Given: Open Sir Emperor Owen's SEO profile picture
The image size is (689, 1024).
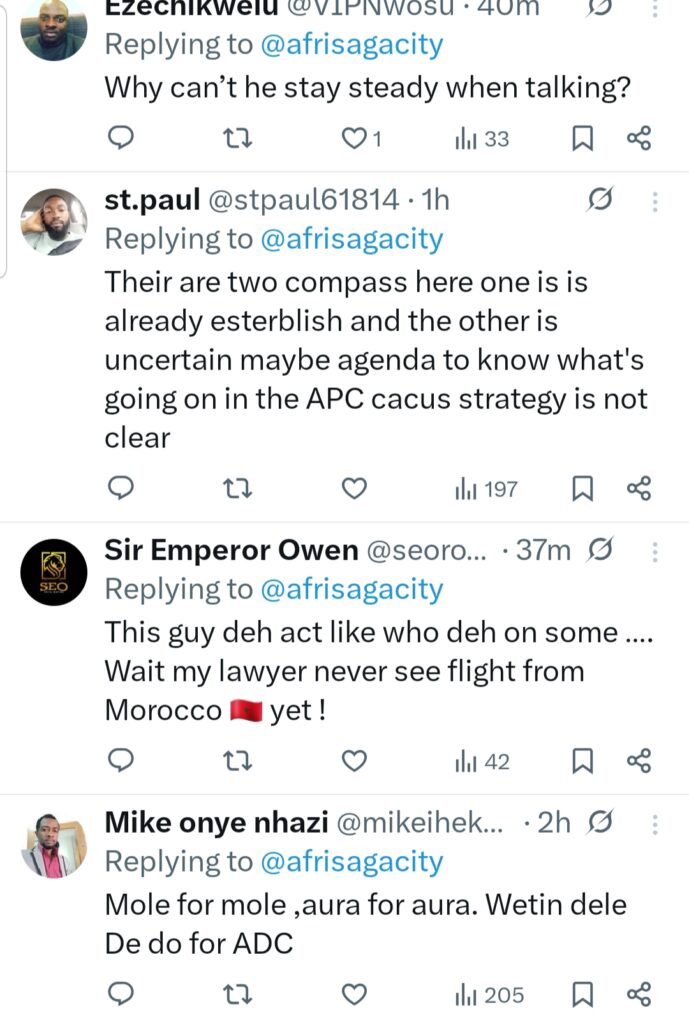Looking at the screenshot, I should click(54, 572).
